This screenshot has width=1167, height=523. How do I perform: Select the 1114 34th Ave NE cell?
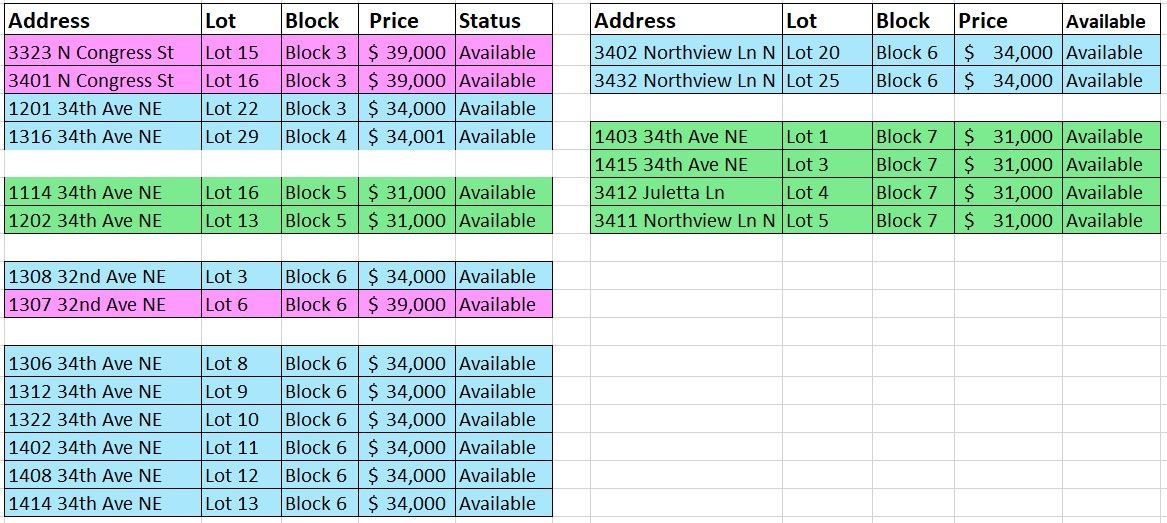point(103,193)
